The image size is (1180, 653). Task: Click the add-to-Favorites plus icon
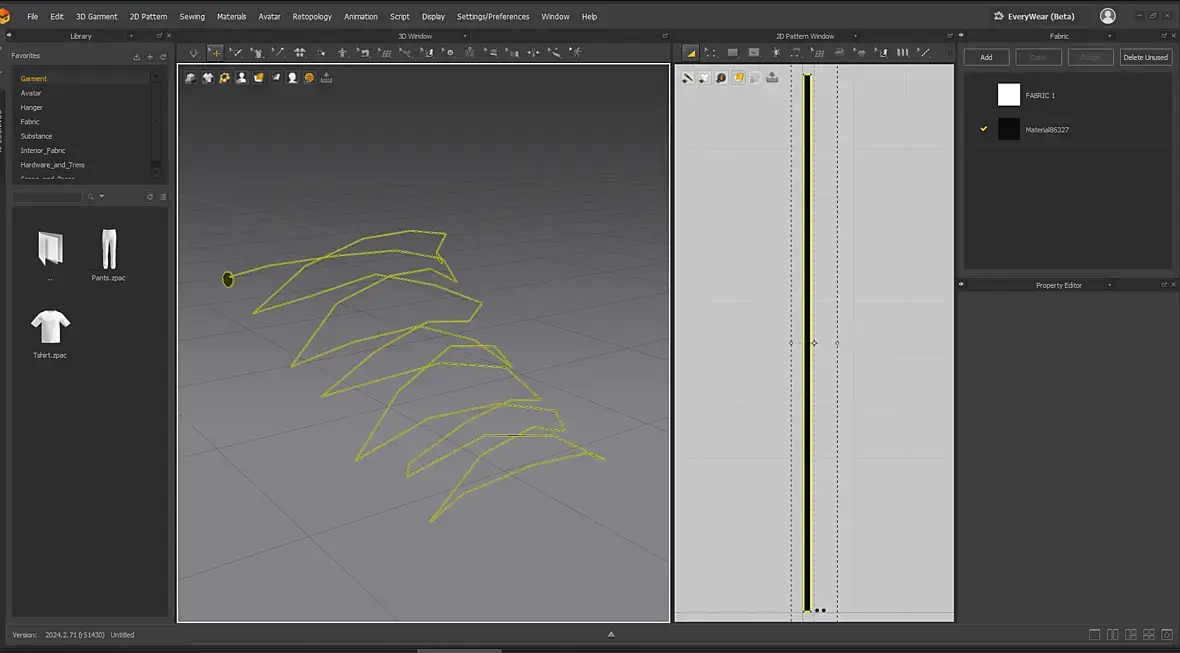[x=150, y=57]
